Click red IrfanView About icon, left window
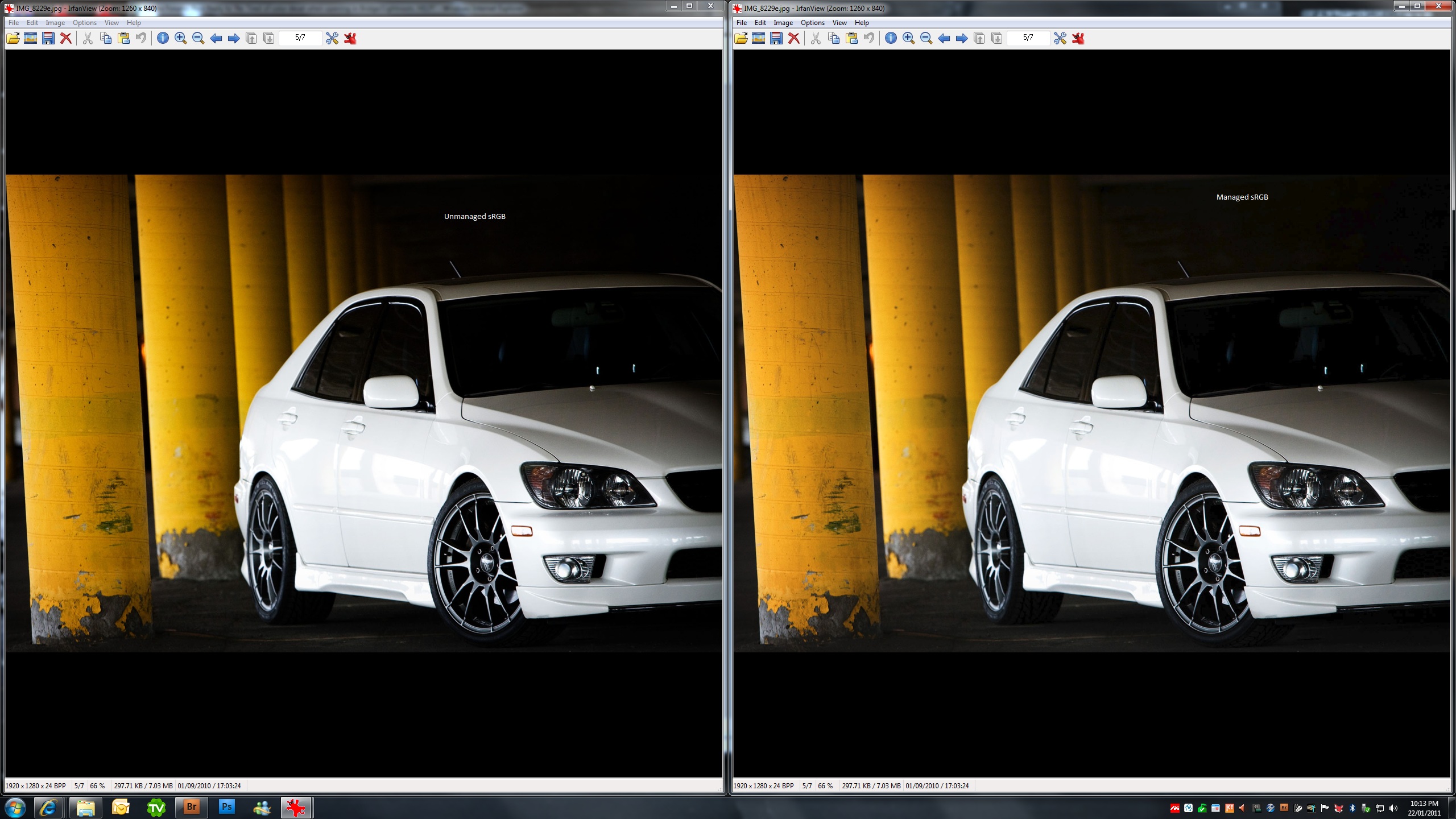Viewport: 1456px width, 819px height. pyautogui.click(x=350, y=38)
